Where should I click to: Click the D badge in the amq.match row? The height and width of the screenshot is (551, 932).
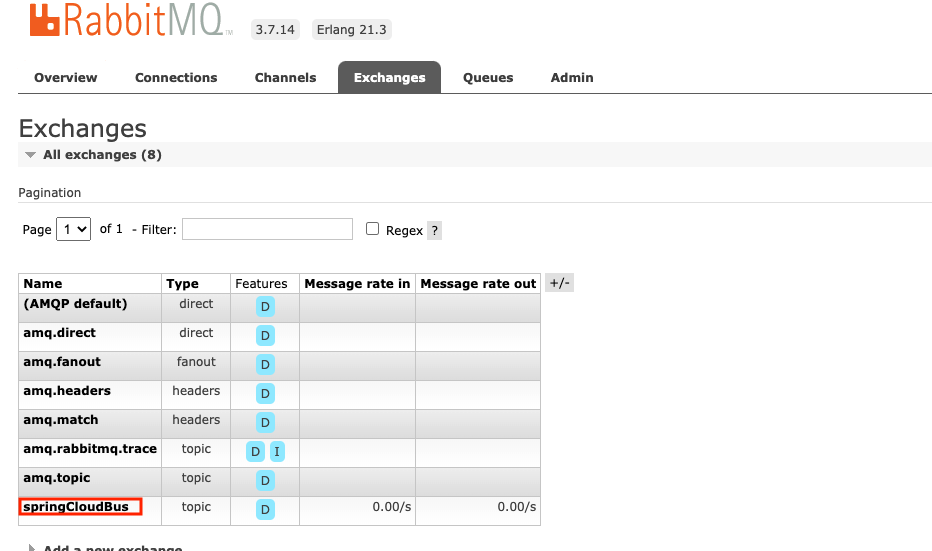coord(265,423)
